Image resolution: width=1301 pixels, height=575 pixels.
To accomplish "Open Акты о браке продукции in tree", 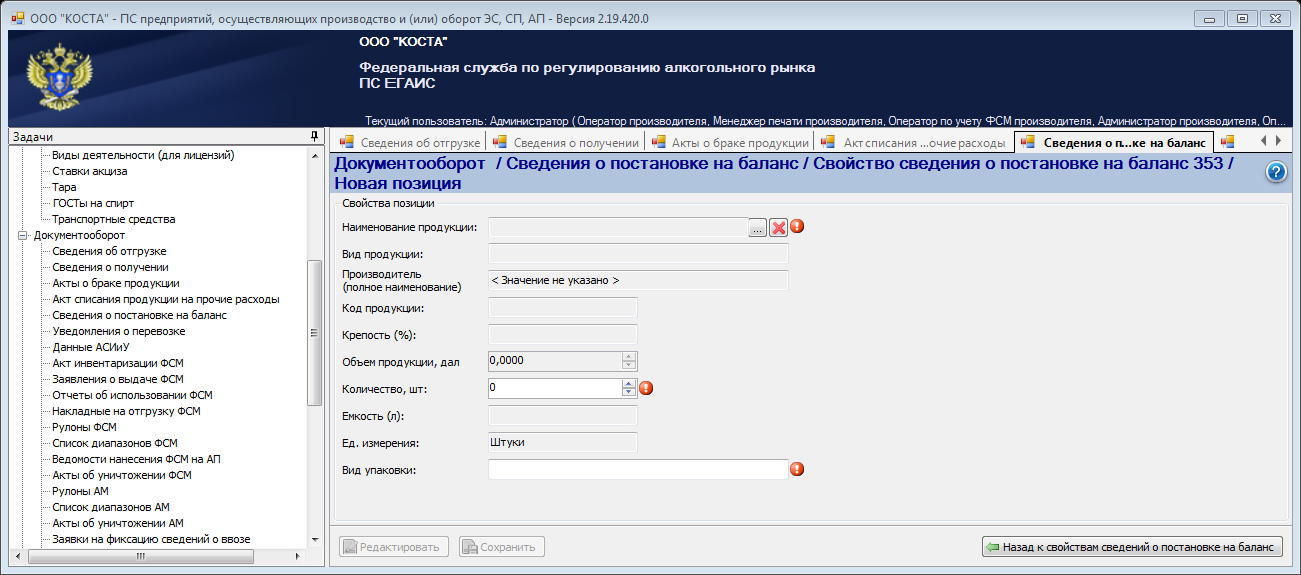I will [x=116, y=283].
